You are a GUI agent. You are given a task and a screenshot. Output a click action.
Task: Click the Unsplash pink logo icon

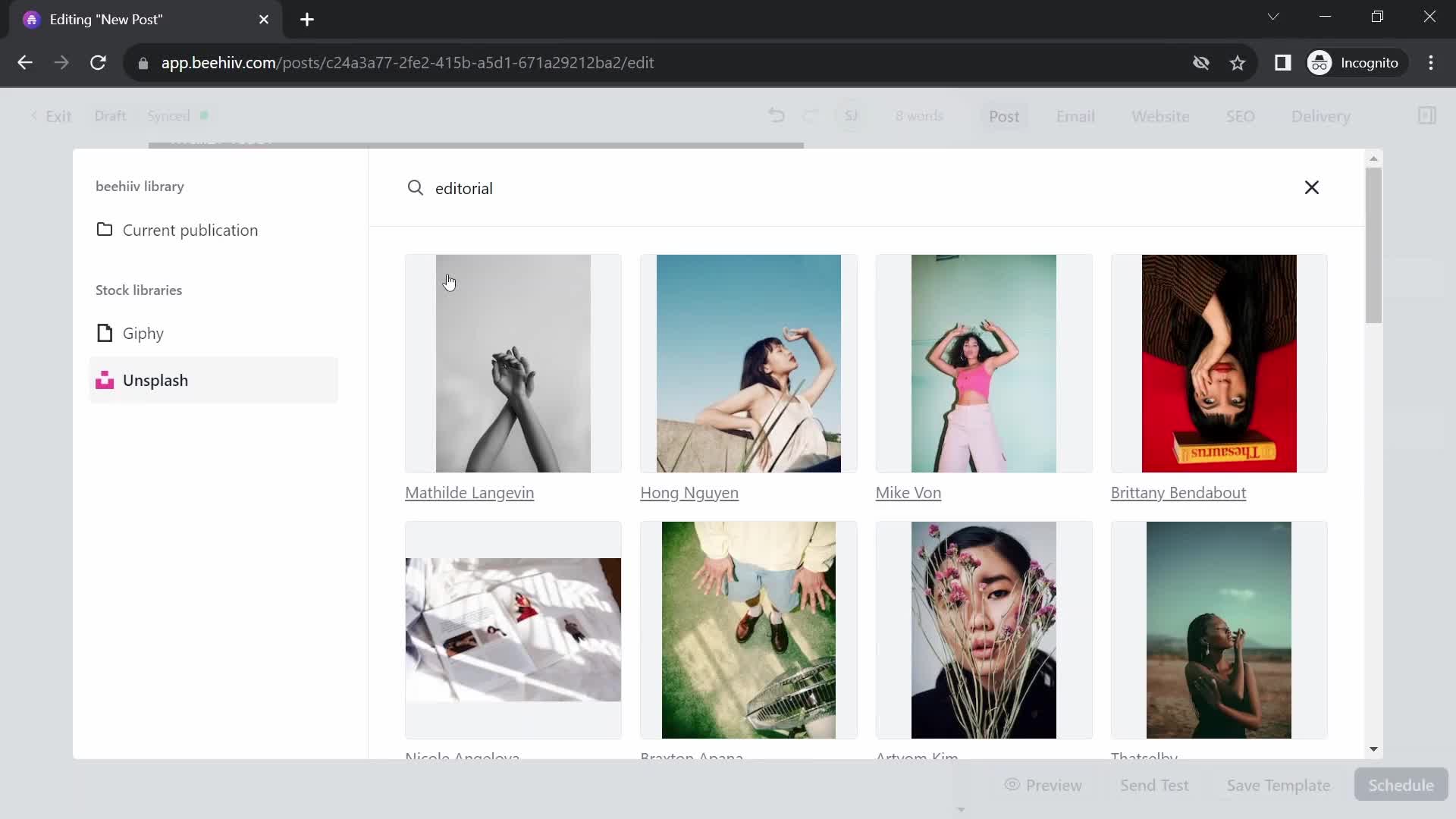click(x=105, y=380)
